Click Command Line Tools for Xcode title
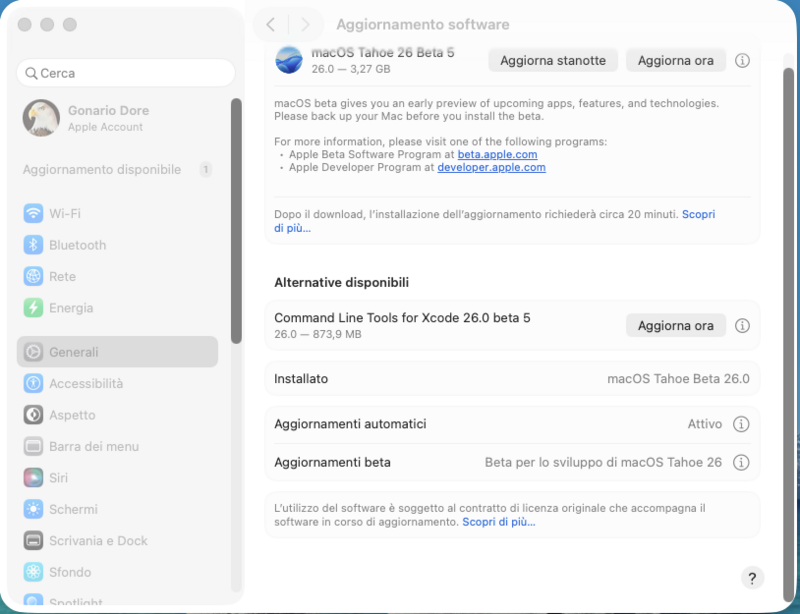 tap(402, 318)
